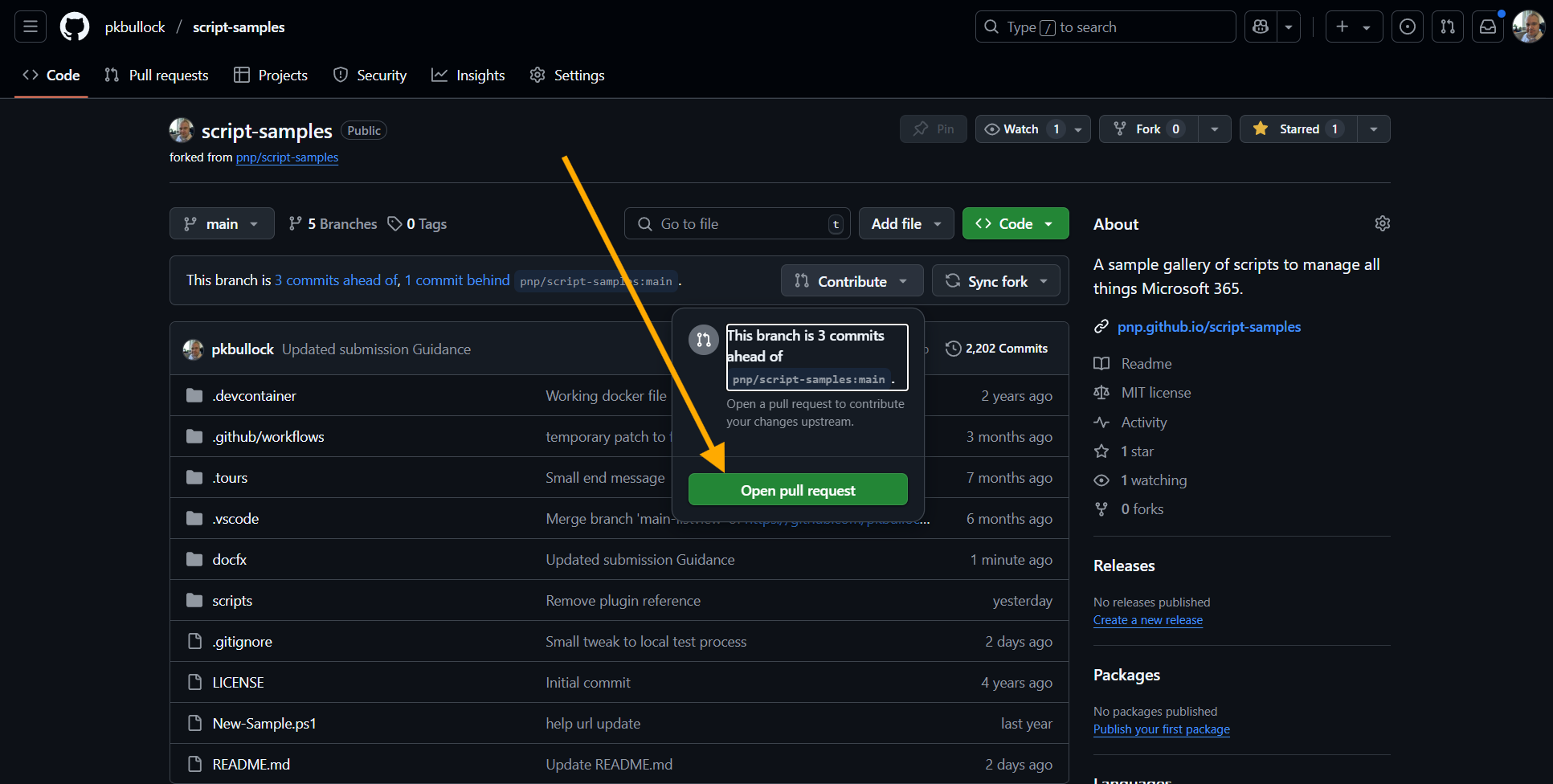This screenshot has width=1553, height=784.
Task: Open the Projects tab
Action: pos(271,76)
